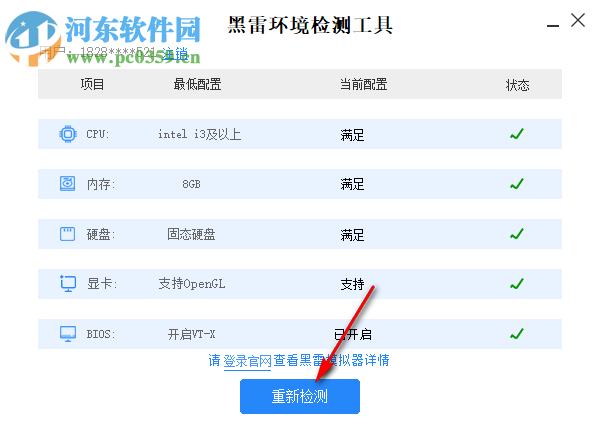Click the green checkmark in 内存 row

[x=517, y=184]
